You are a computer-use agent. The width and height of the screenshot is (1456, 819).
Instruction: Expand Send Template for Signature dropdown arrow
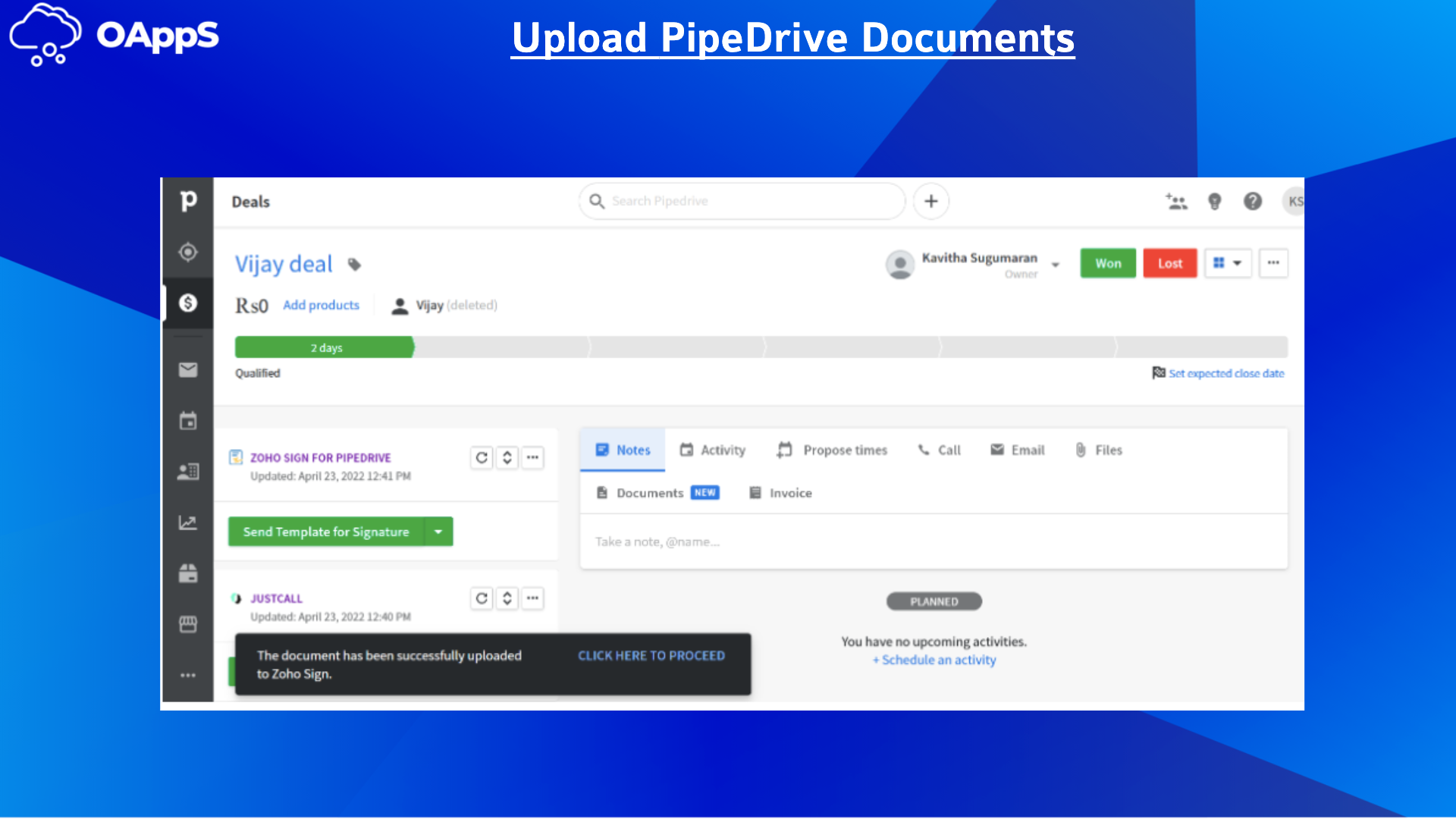pos(438,532)
